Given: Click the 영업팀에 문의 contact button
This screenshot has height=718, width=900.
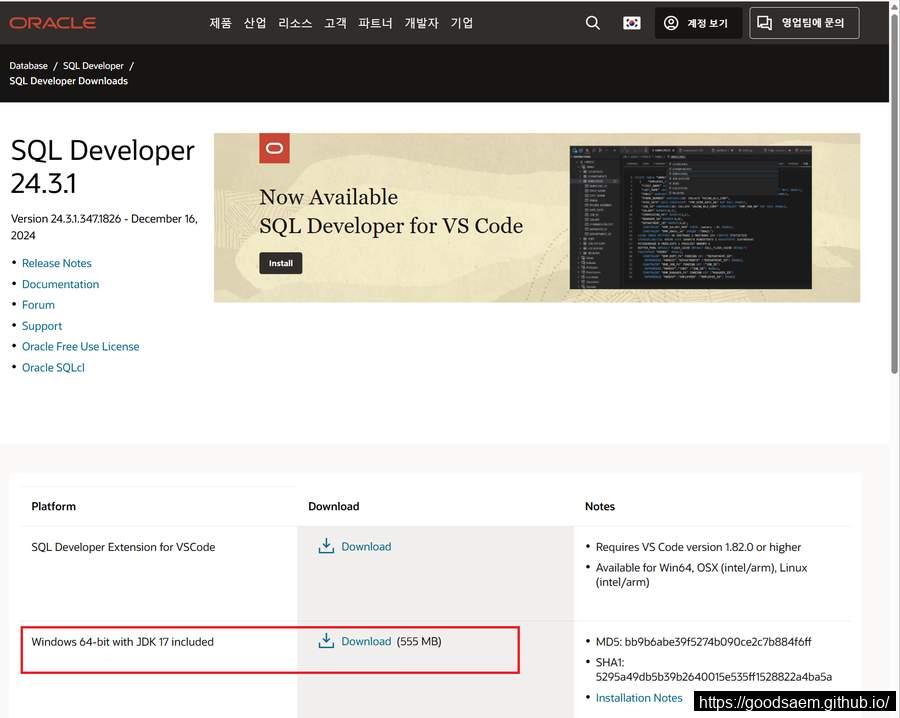Looking at the screenshot, I should [x=804, y=23].
